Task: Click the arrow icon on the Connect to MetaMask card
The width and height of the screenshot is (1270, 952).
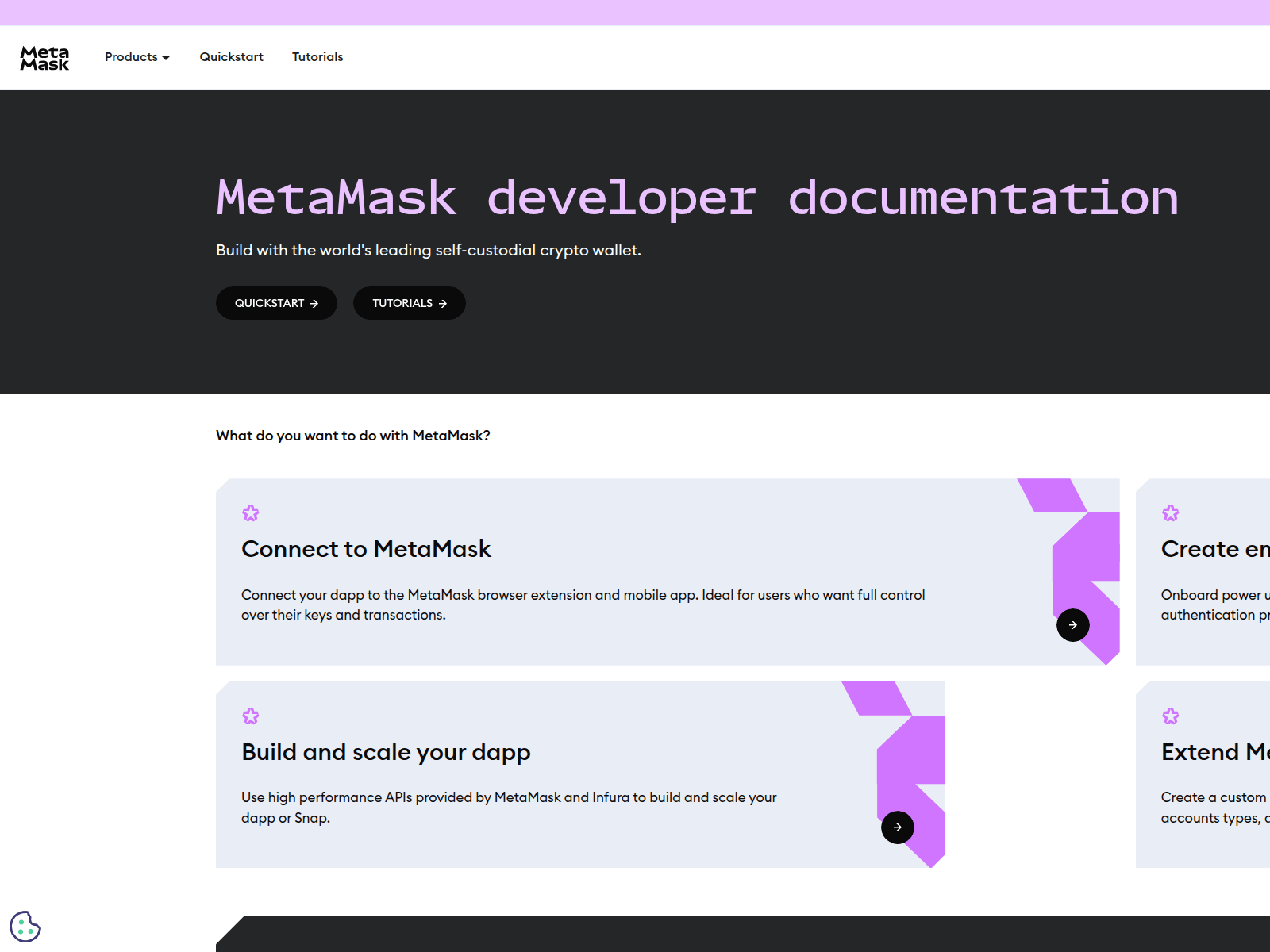Action: pyautogui.click(x=1072, y=624)
